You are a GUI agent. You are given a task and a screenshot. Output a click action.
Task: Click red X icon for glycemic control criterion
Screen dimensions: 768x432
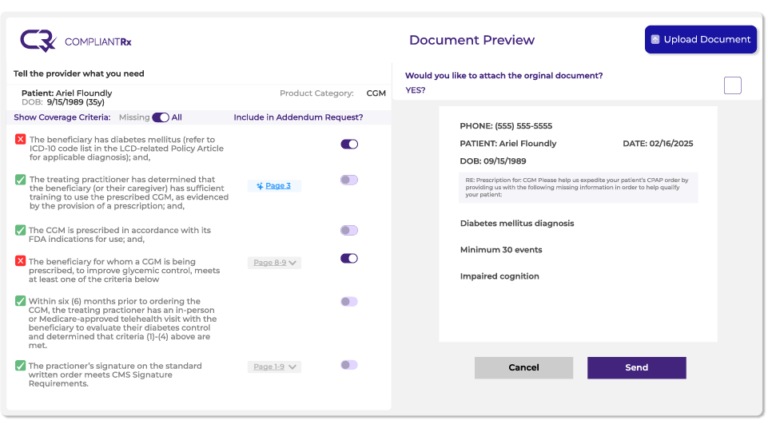point(21,260)
